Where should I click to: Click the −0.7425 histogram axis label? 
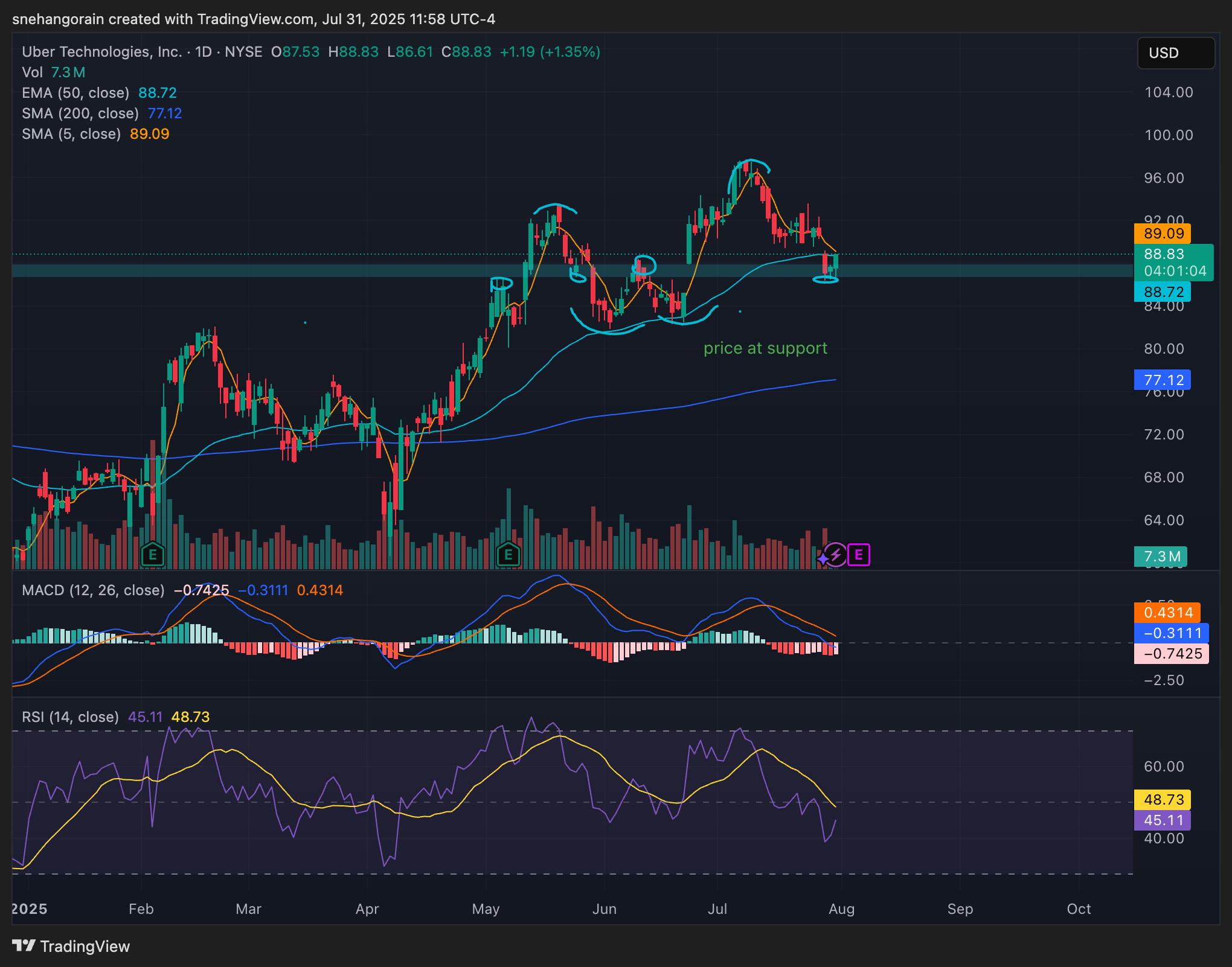(x=1172, y=654)
